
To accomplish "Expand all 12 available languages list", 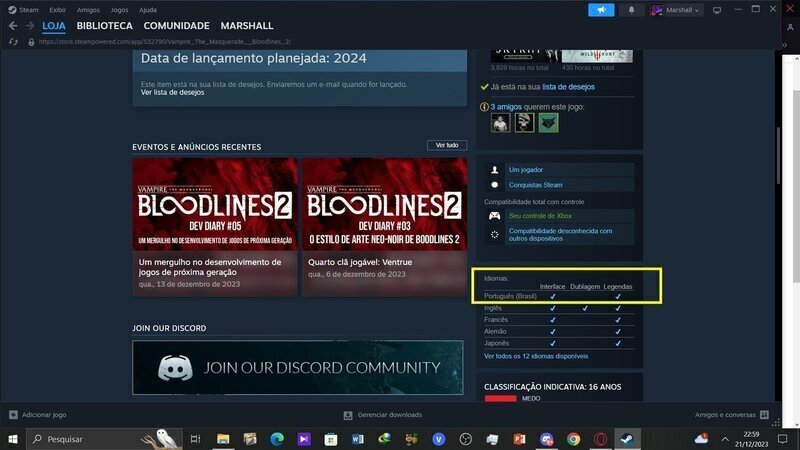I will coord(536,356).
